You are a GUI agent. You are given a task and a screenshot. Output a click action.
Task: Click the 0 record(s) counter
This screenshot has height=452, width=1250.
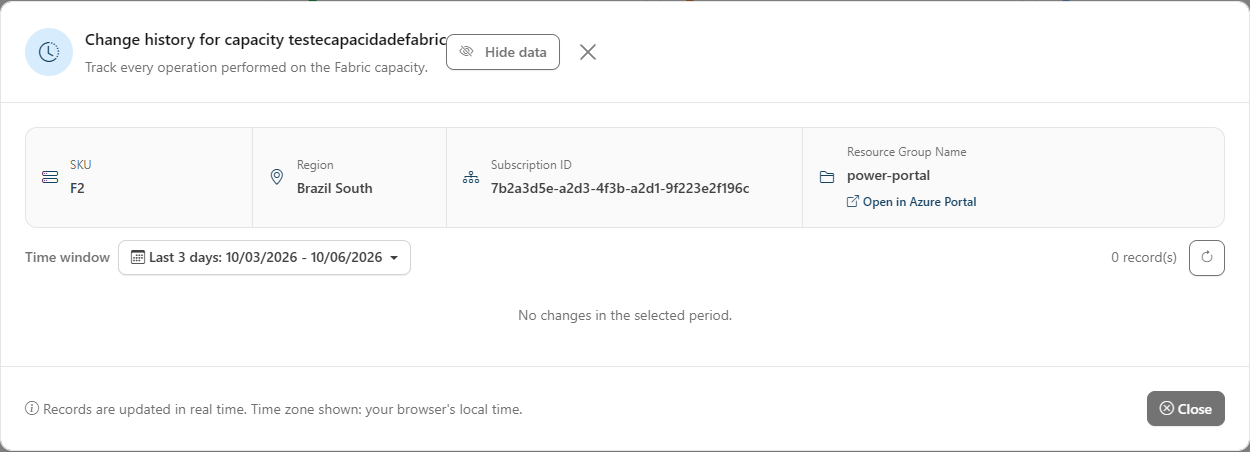(x=1144, y=257)
